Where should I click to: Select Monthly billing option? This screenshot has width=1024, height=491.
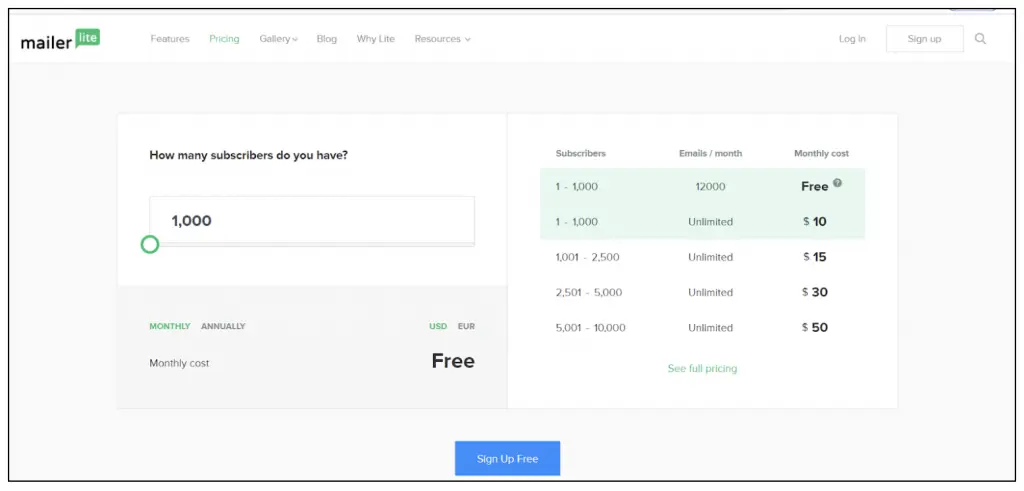pyautogui.click(x=169, y=326)
